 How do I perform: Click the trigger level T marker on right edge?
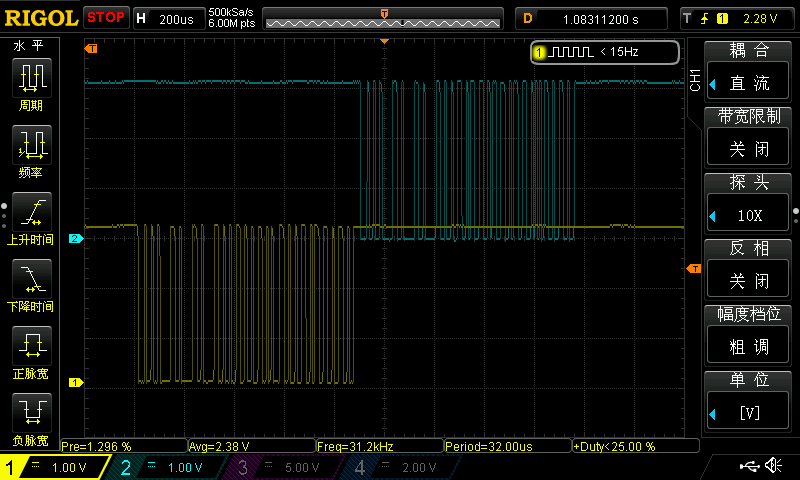[694, 269]
